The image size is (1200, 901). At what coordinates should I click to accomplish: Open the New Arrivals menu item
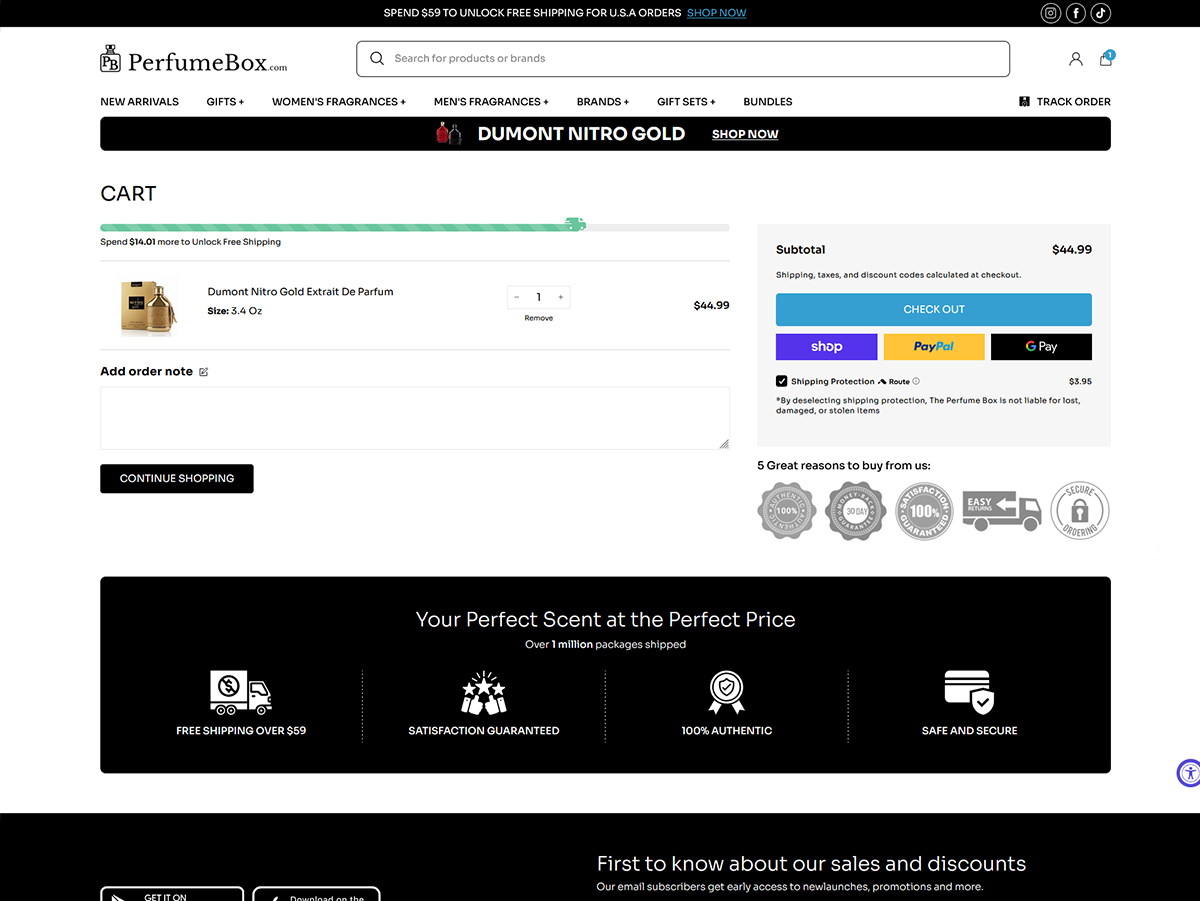(x=140, y=102)
